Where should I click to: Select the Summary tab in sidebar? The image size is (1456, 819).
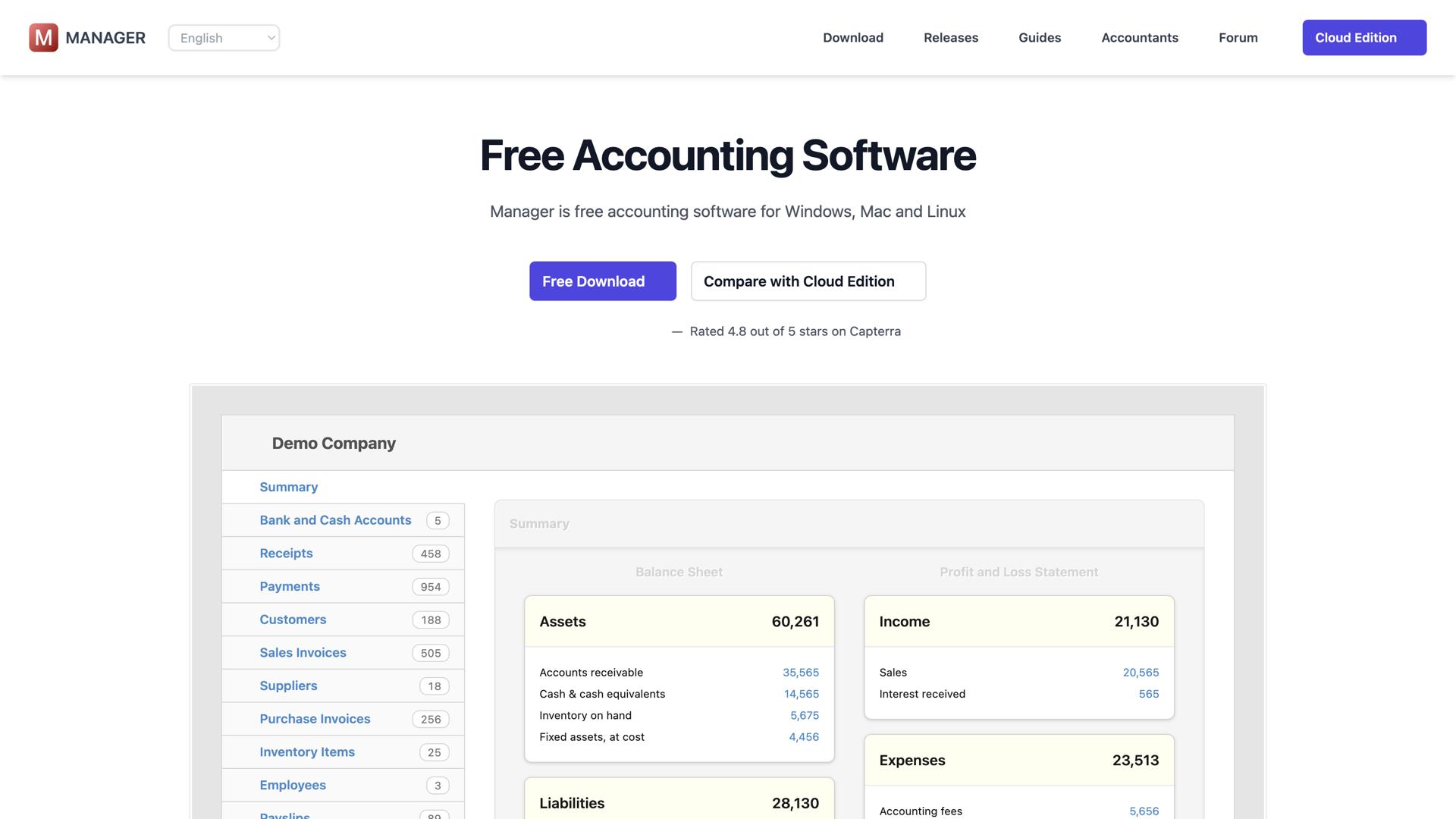[289, 487]
